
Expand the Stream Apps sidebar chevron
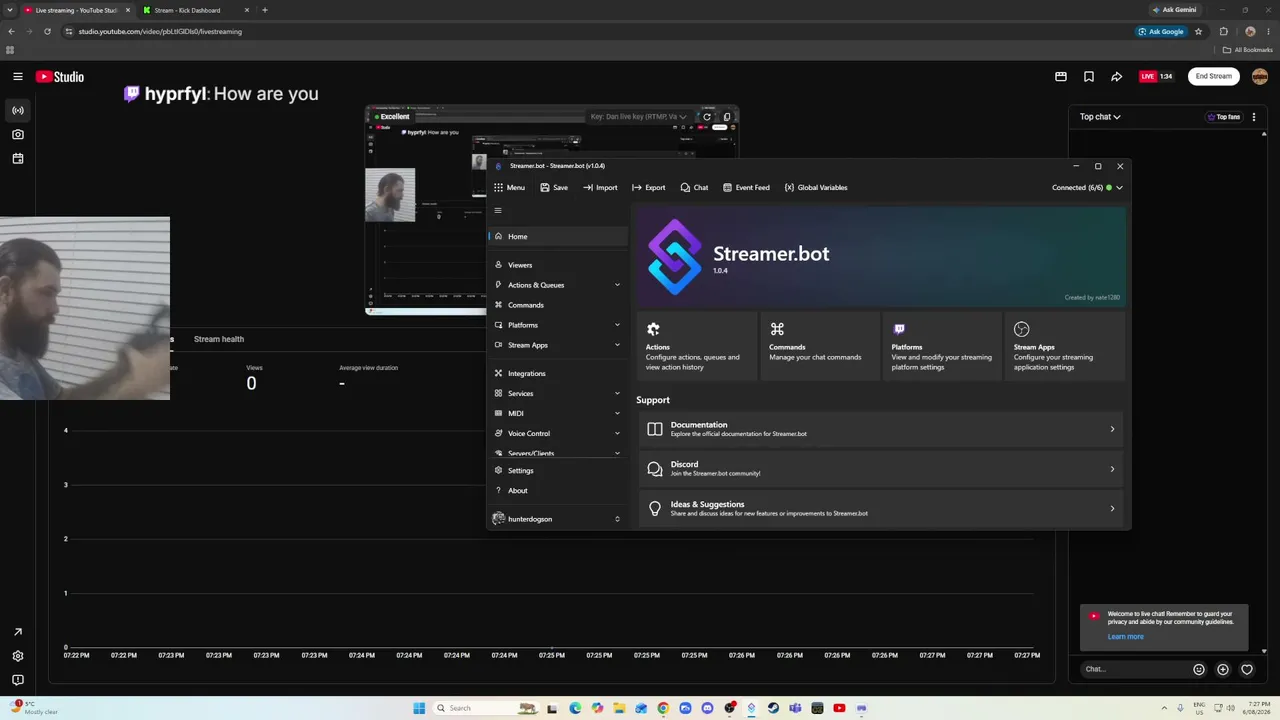(x=617, y=345)
